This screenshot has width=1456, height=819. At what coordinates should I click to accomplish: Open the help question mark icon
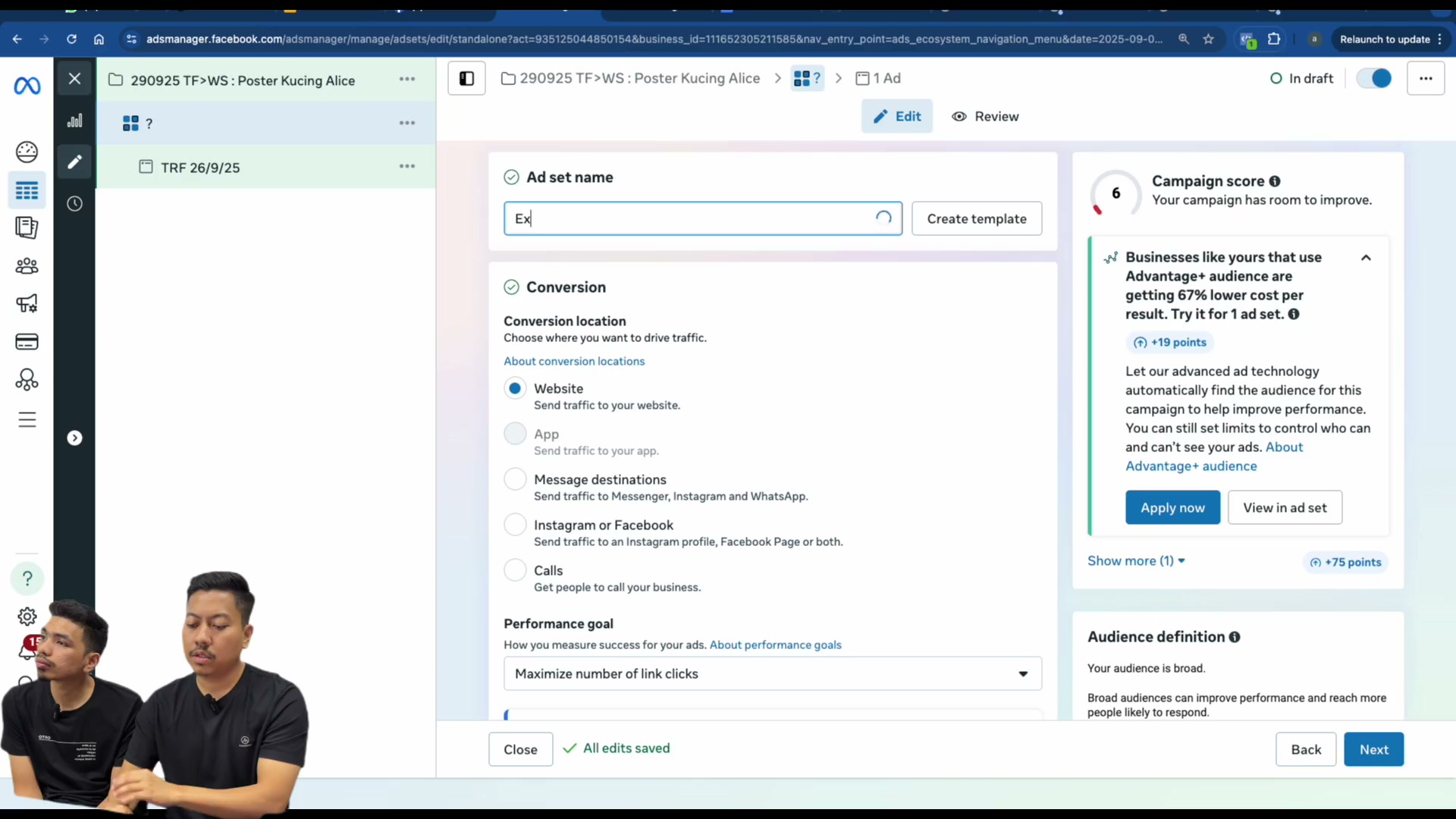tap(27, 579)
